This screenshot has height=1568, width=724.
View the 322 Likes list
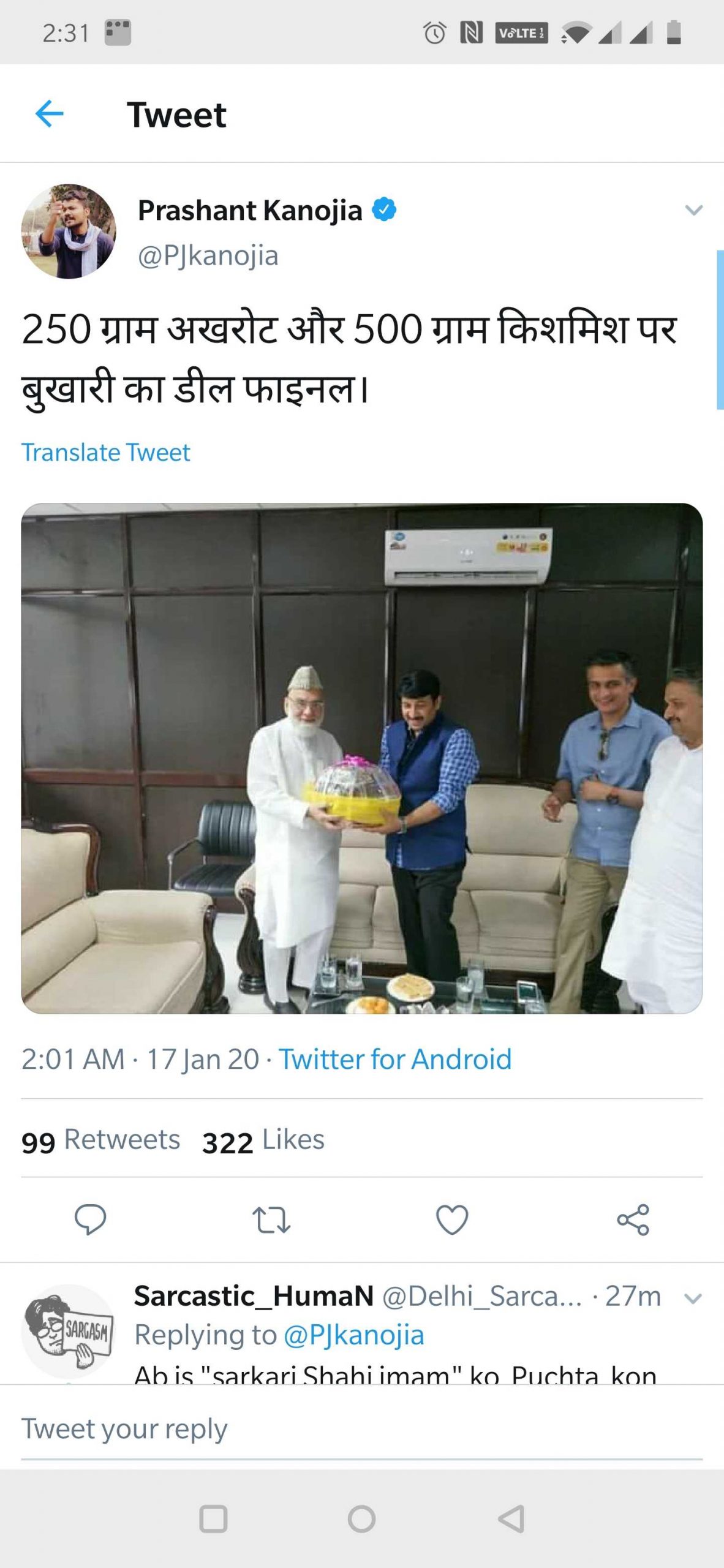coord(263,1140)
